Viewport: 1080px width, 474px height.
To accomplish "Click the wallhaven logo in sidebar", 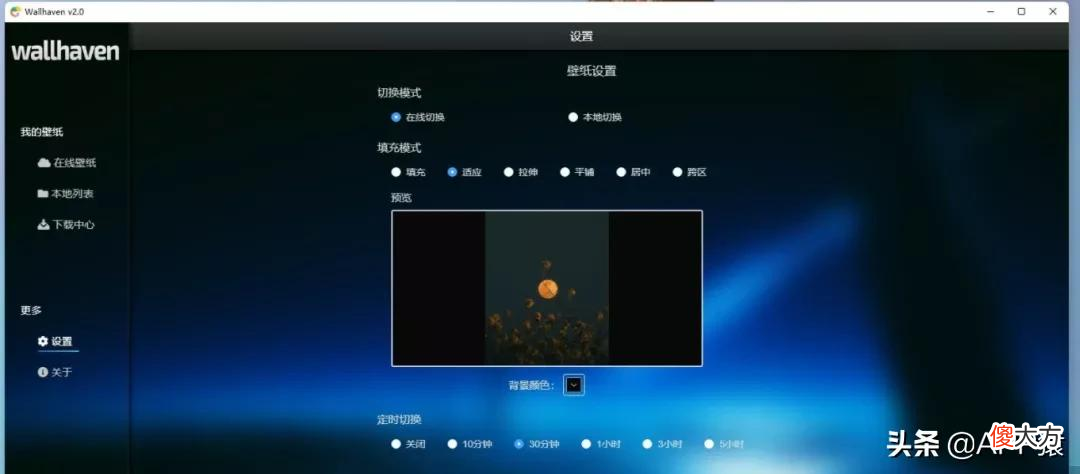I will 65,52.
